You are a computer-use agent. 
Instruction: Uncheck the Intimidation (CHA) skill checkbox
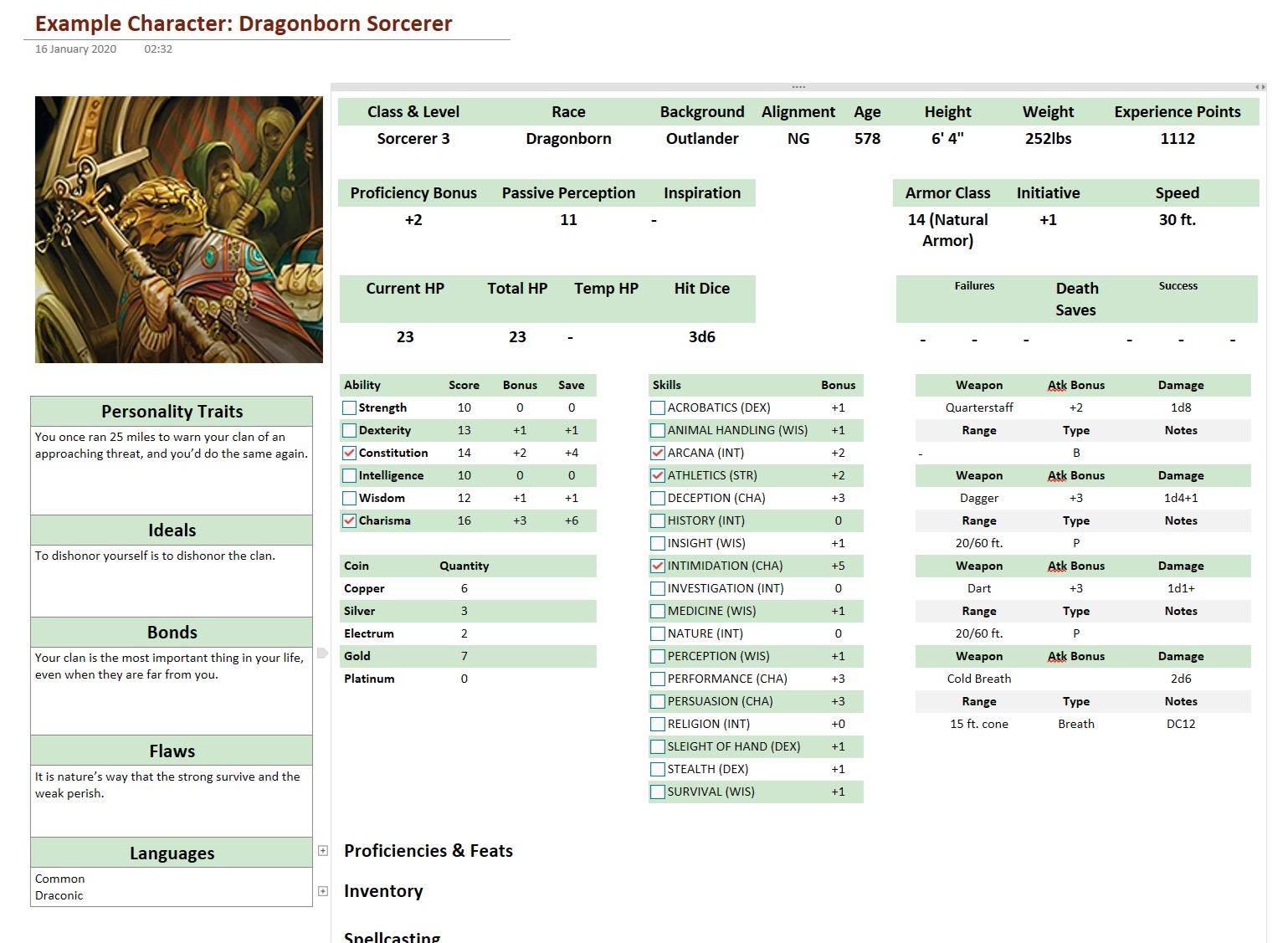tap(658, 566)
